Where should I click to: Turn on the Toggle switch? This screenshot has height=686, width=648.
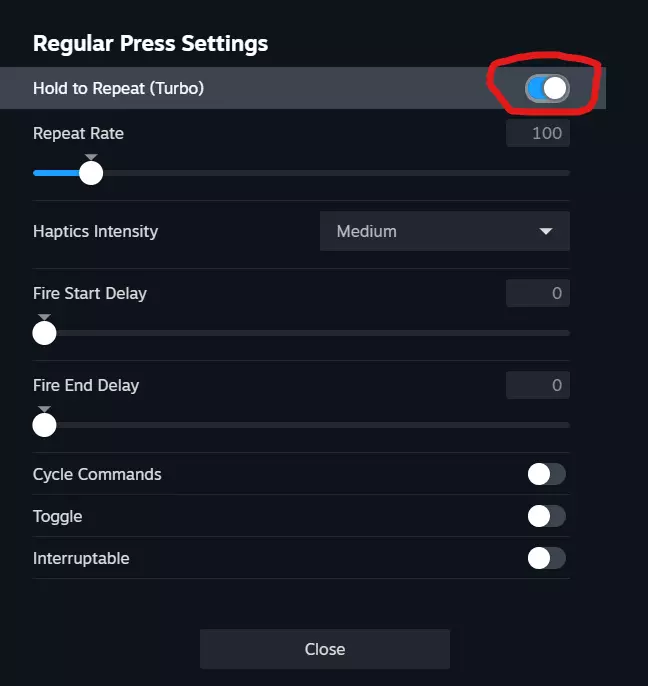pos(546,516)
